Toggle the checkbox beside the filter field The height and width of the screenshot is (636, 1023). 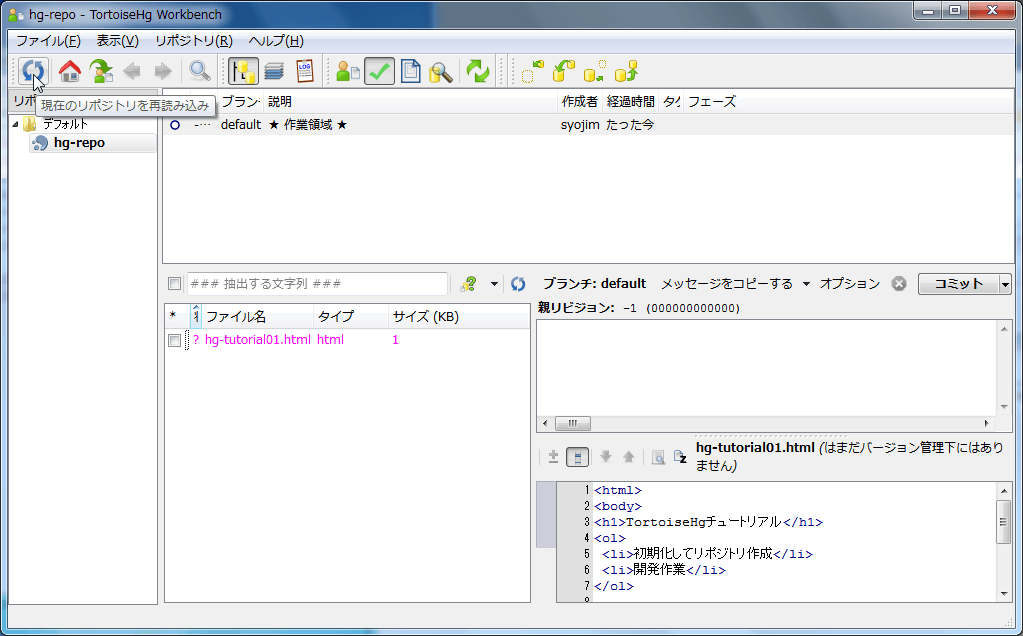coord(174,283)
